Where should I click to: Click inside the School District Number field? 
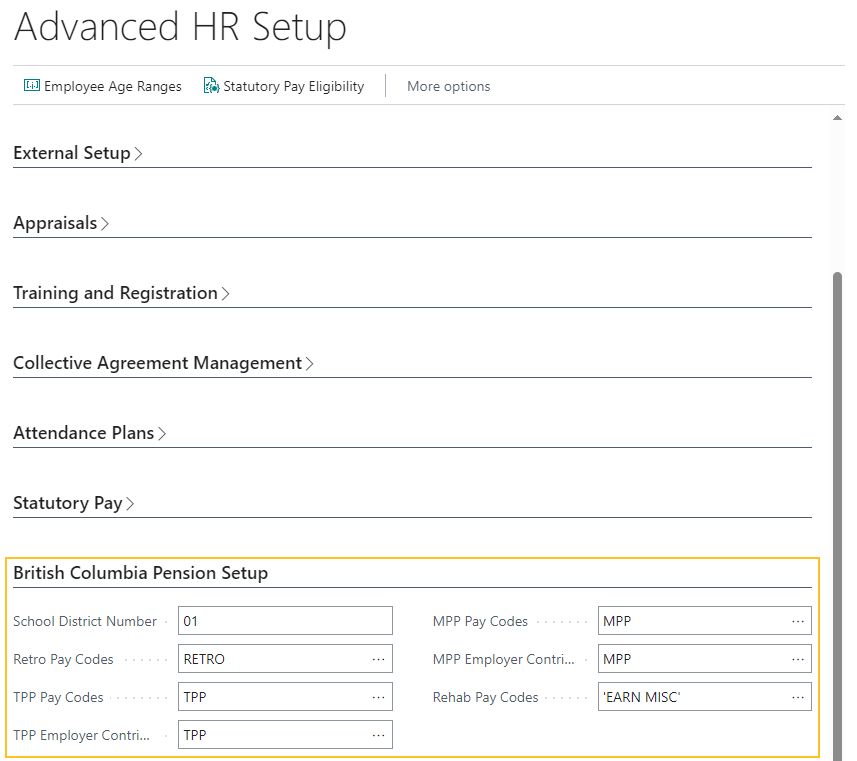click(x=285, y=620)
